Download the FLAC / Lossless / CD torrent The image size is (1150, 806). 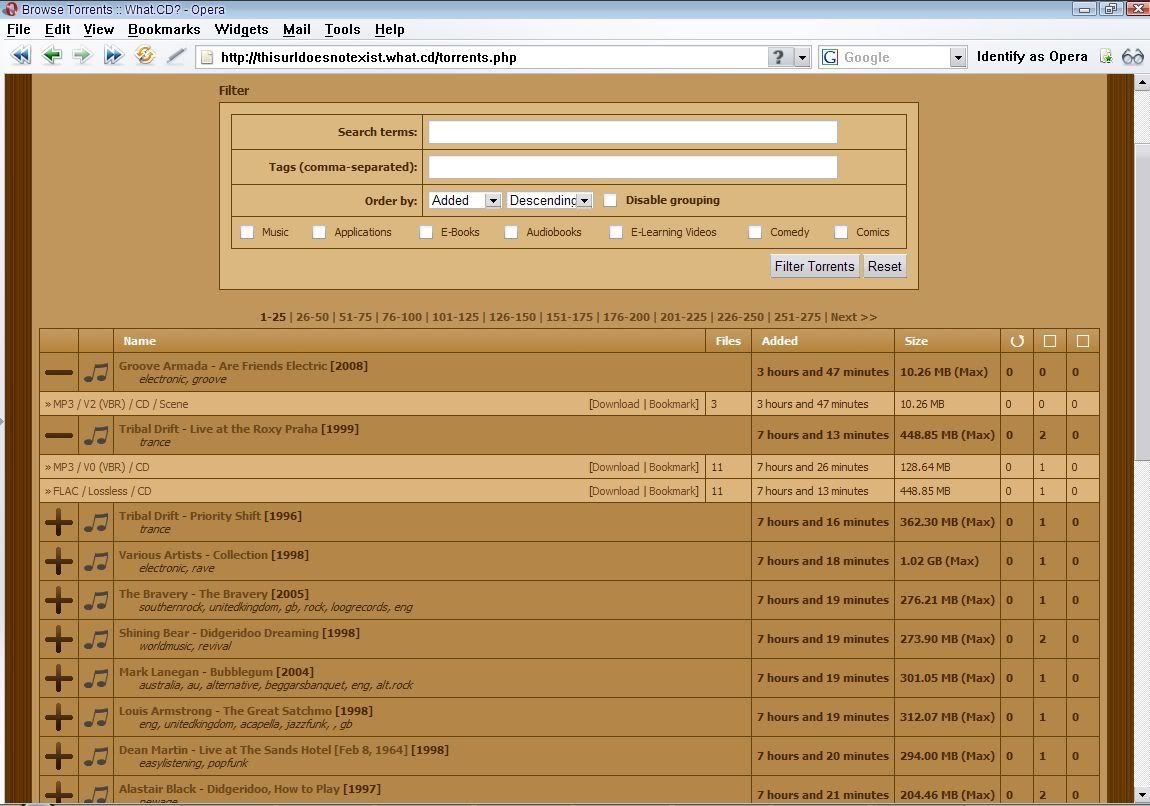[615, 491]
